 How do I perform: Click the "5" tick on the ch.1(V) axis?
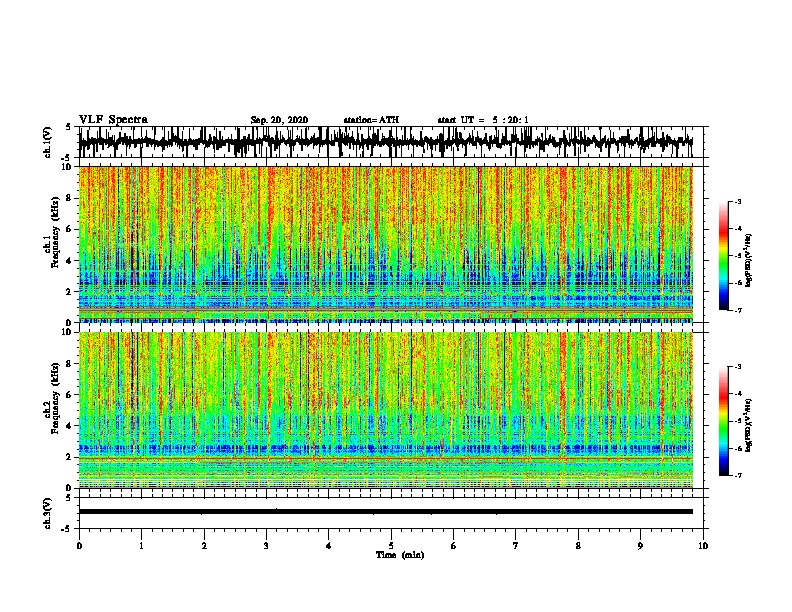pyautogui.click(x=68, y=127)
